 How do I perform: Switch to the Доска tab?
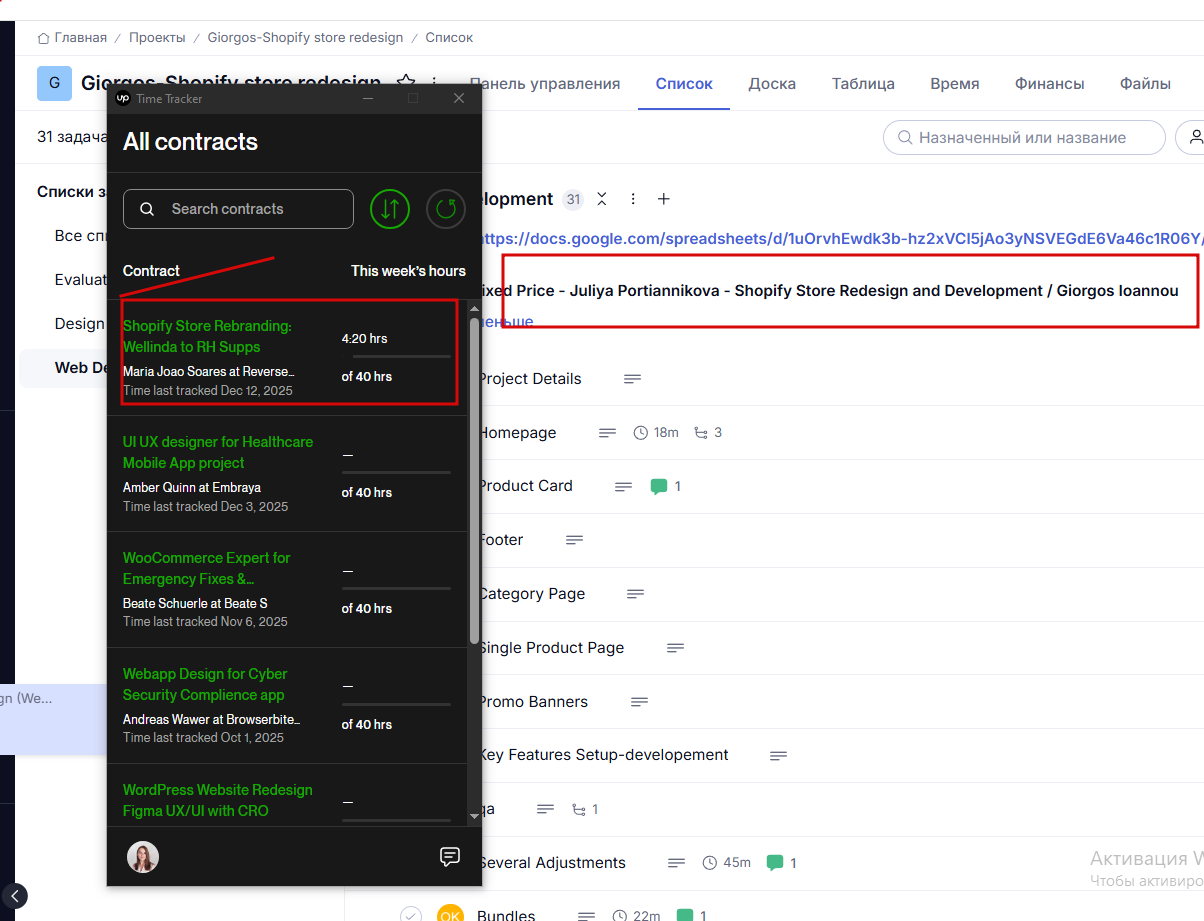(x=772, y=84)
